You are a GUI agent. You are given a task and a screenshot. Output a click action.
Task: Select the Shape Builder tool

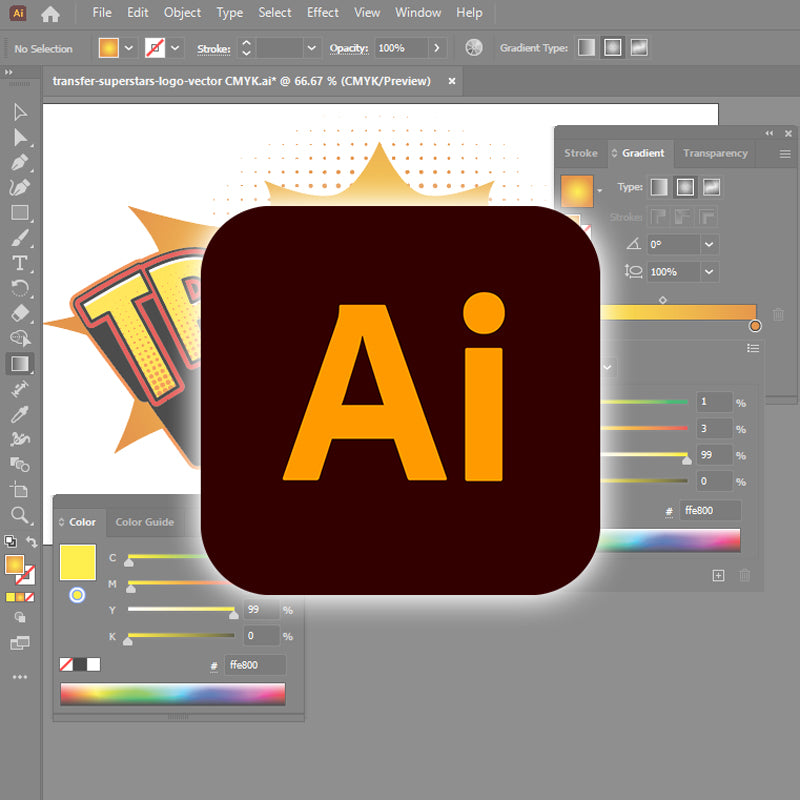pyautogui.click(x=20, y=338)
